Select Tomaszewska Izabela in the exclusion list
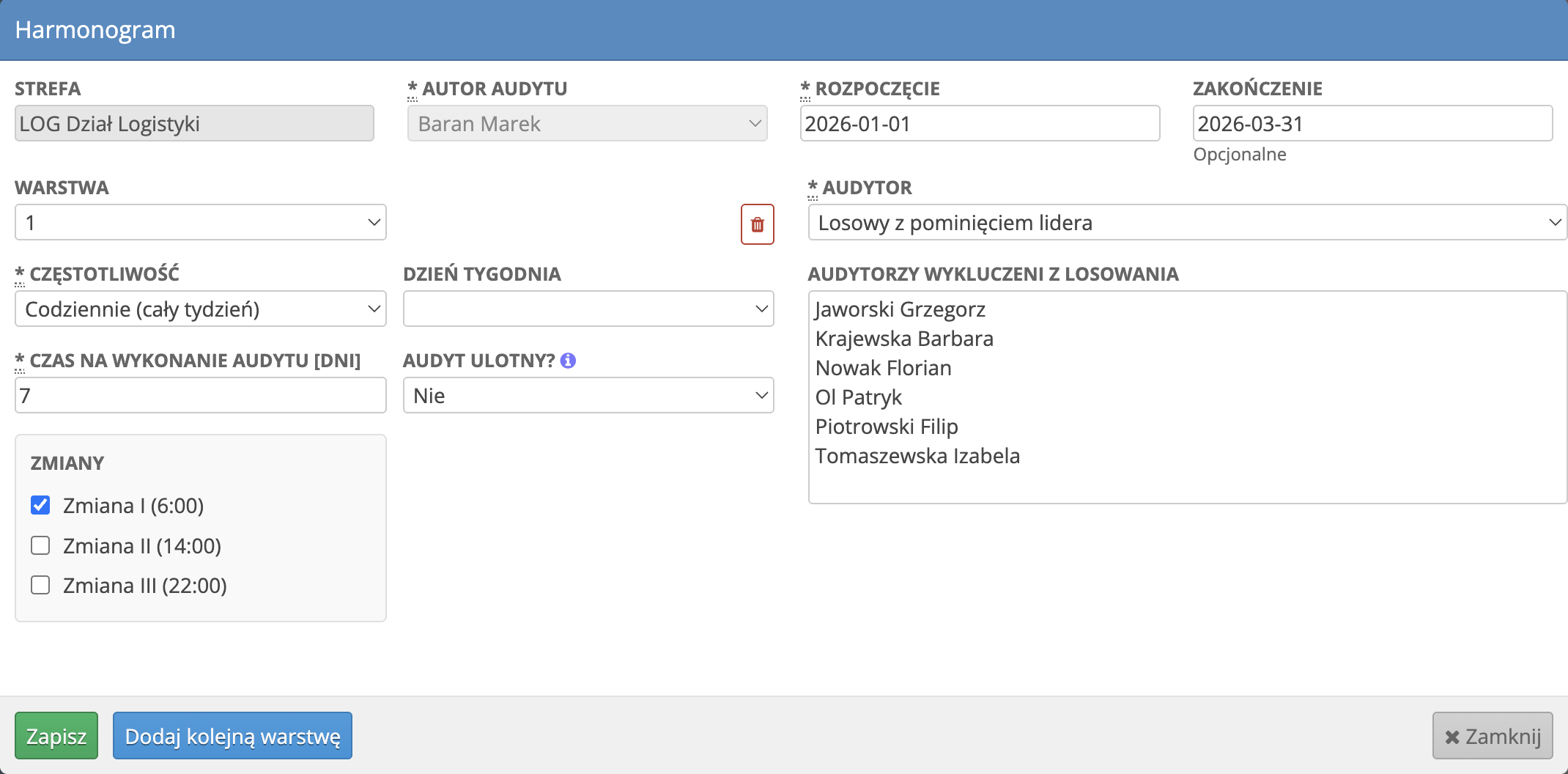This screenshot has width=1568, height=774. (918, 455)
